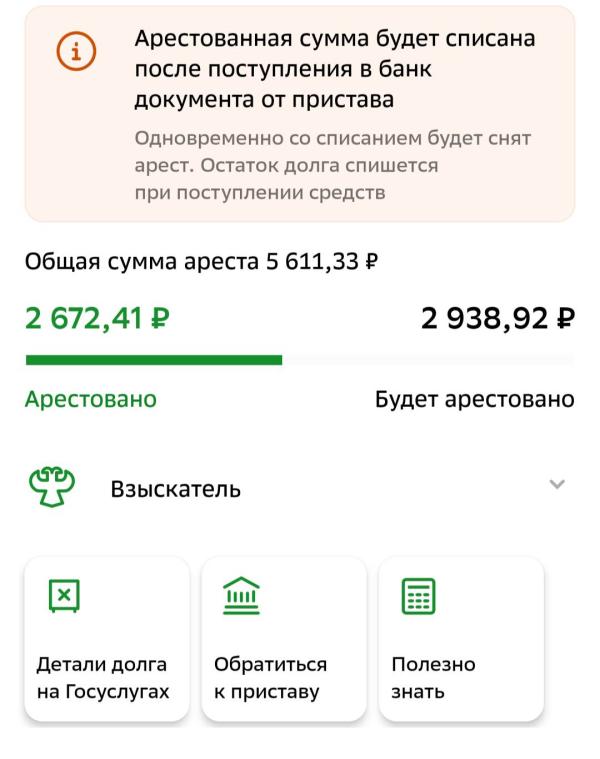This screenshot has width=600, height=759.
Task: Tap the safe icon for debt details
Action: 63,597
